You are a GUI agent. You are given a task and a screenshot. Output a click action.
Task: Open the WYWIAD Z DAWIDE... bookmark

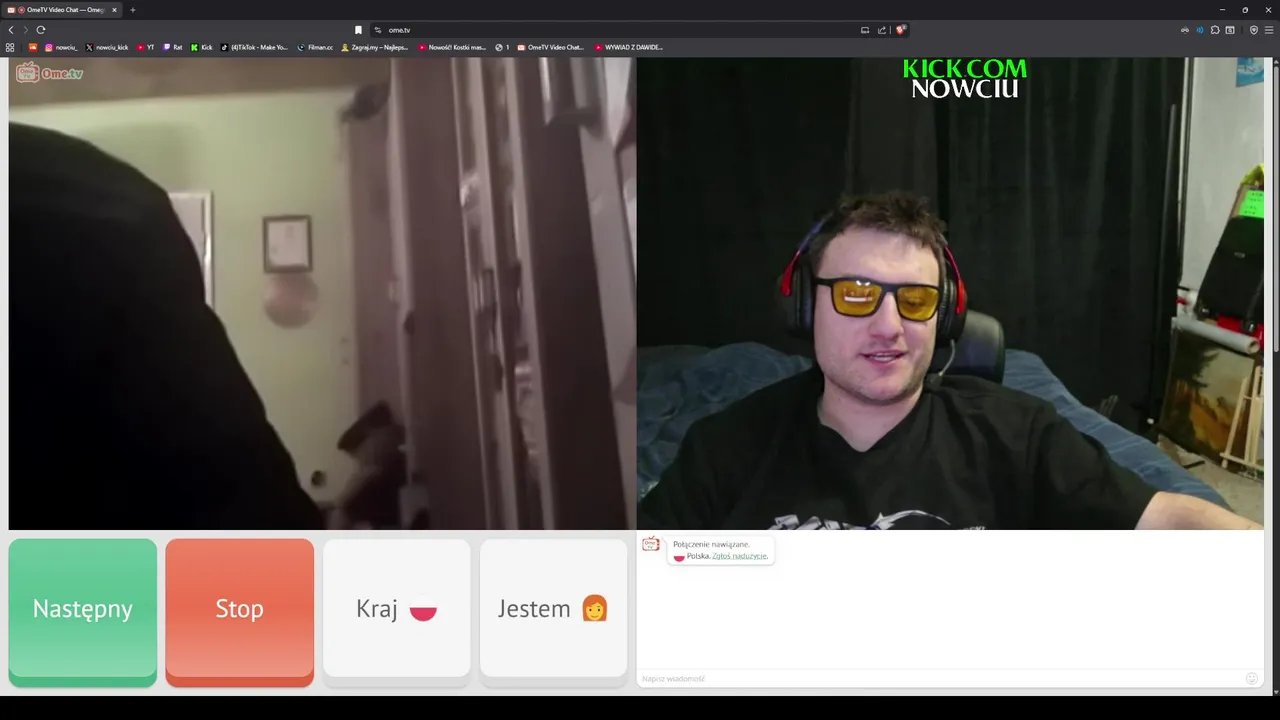click(x=628, y=47)
